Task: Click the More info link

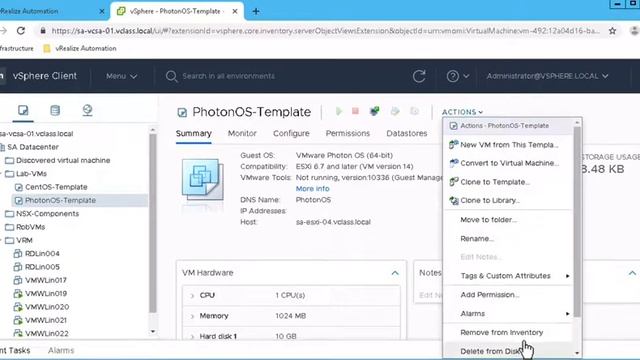Action: (x=312, y=189)
